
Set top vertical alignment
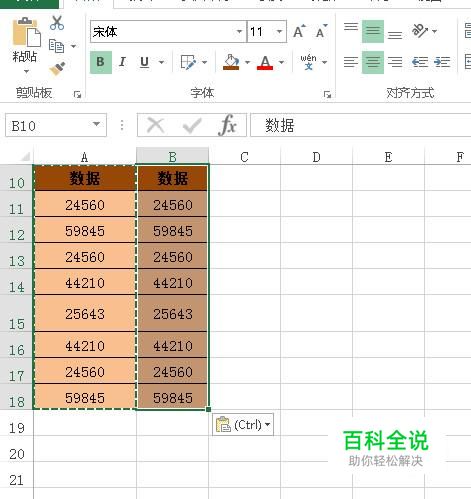click(351, 27)
